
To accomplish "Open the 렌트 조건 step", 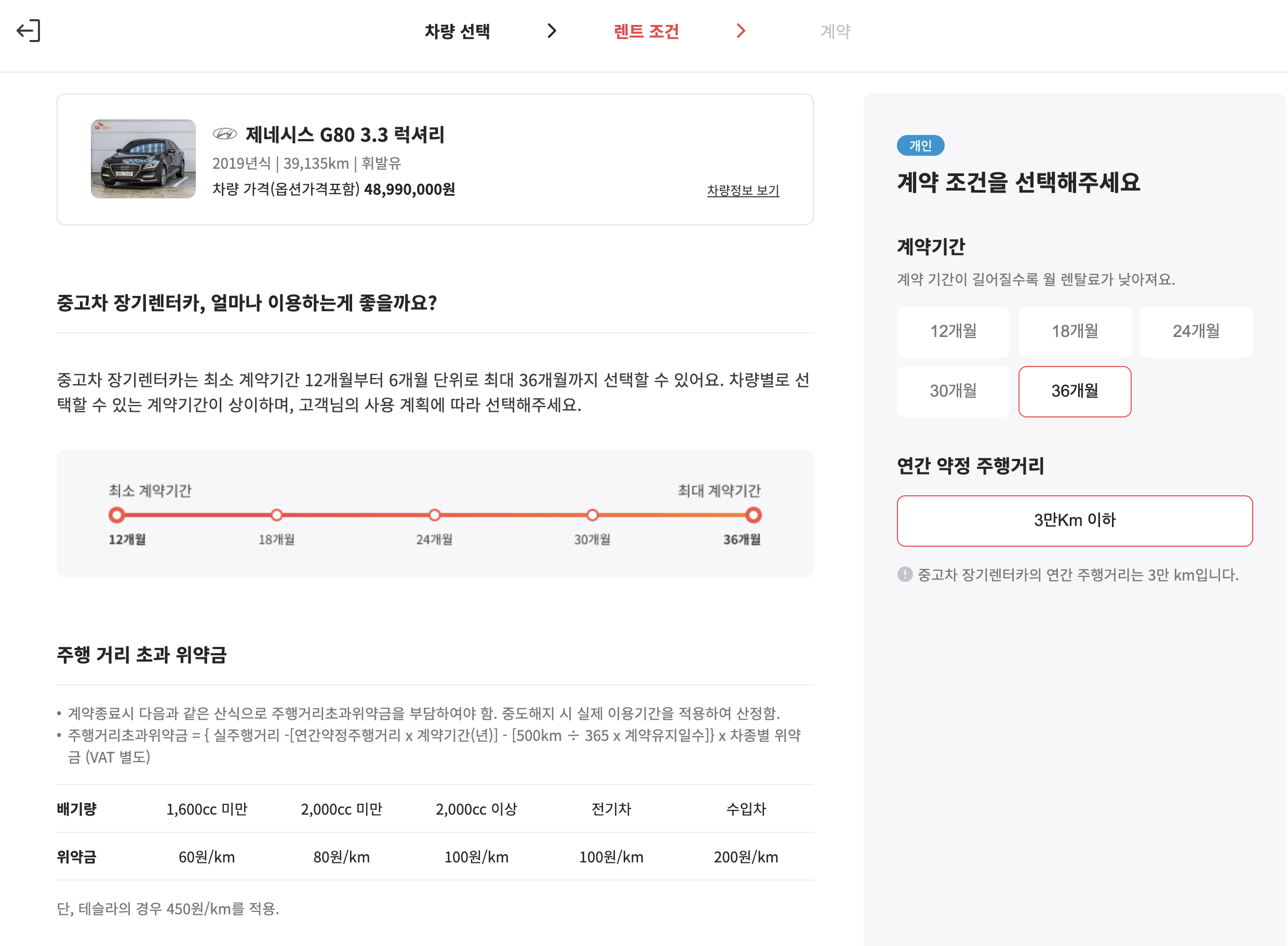I will pyautogui.click(x=646, y=31).
